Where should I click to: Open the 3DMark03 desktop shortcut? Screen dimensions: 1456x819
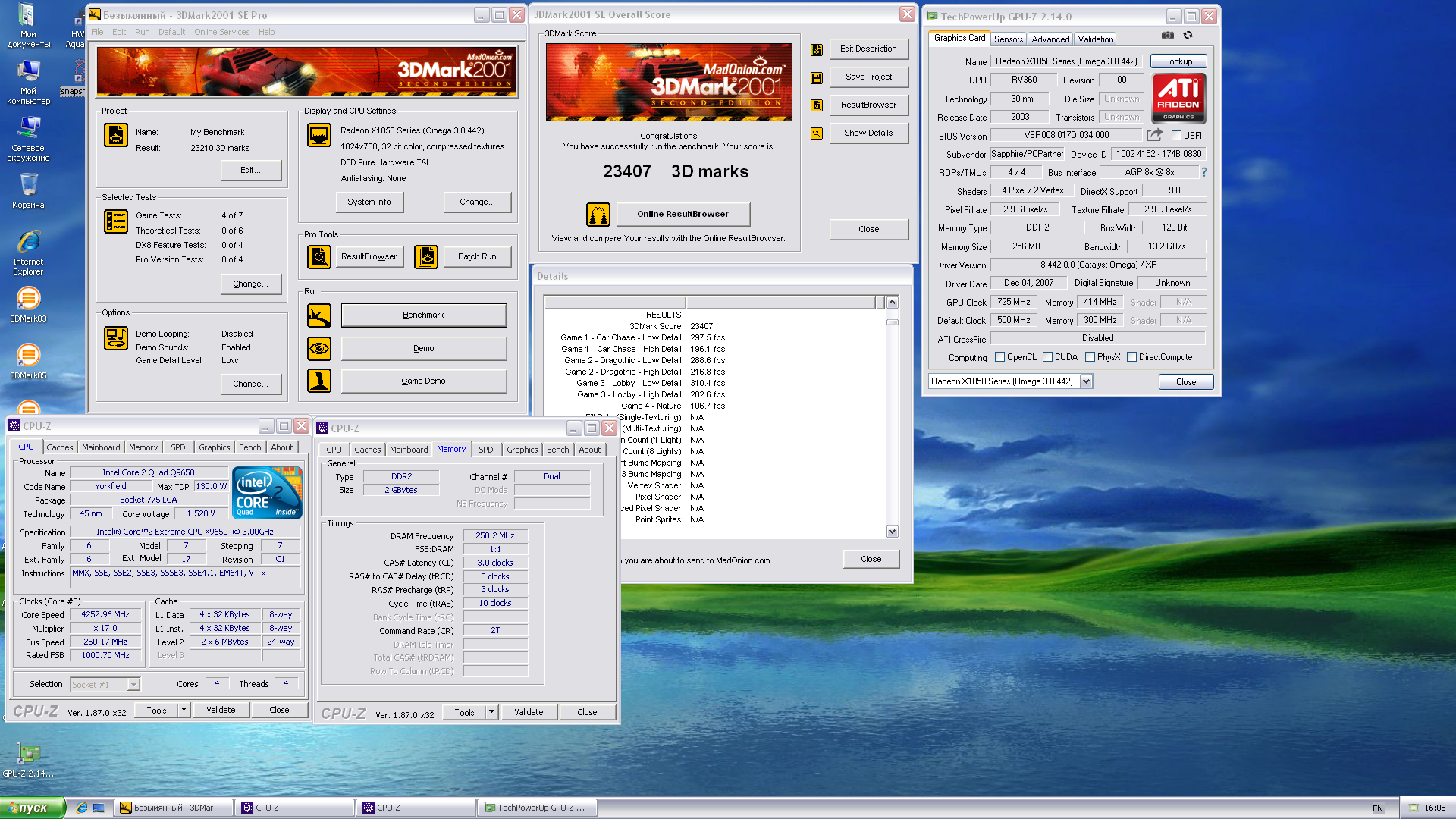point(28,305)
